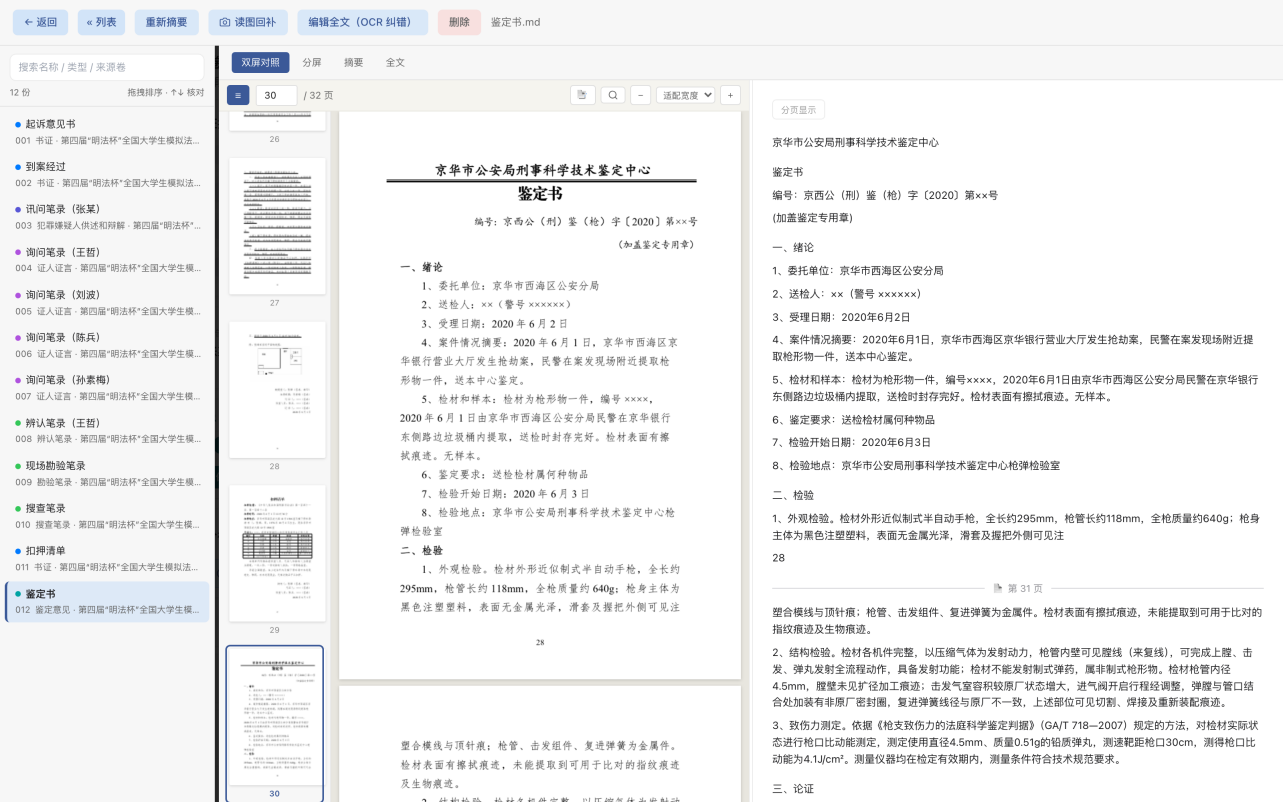Screen dimensions: 1283x802
Task: Open 编辑全文 (OCR 纠错) editor
Action: point(362,22)
